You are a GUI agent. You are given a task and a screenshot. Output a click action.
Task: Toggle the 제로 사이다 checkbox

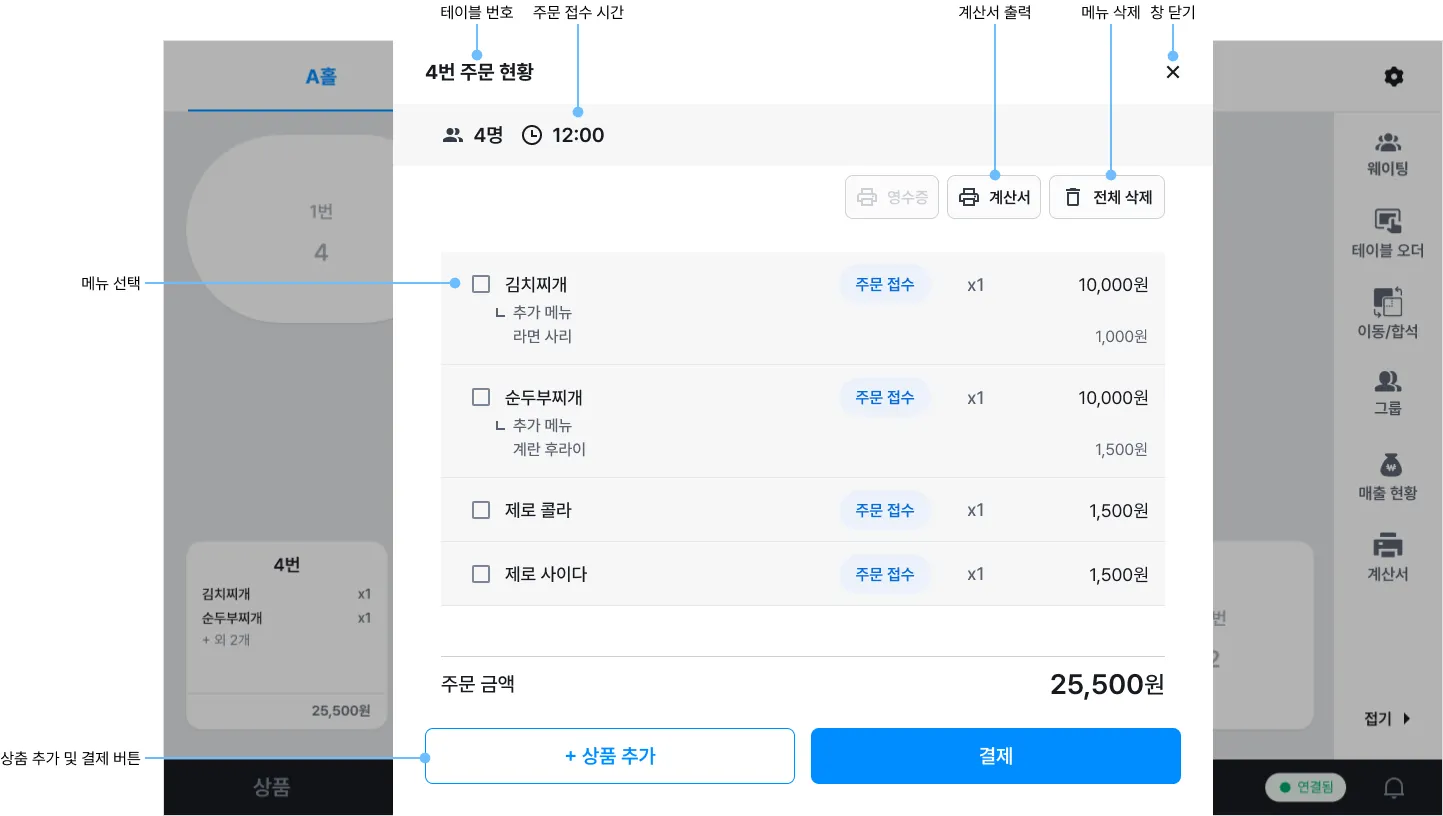tap(481, 574)
